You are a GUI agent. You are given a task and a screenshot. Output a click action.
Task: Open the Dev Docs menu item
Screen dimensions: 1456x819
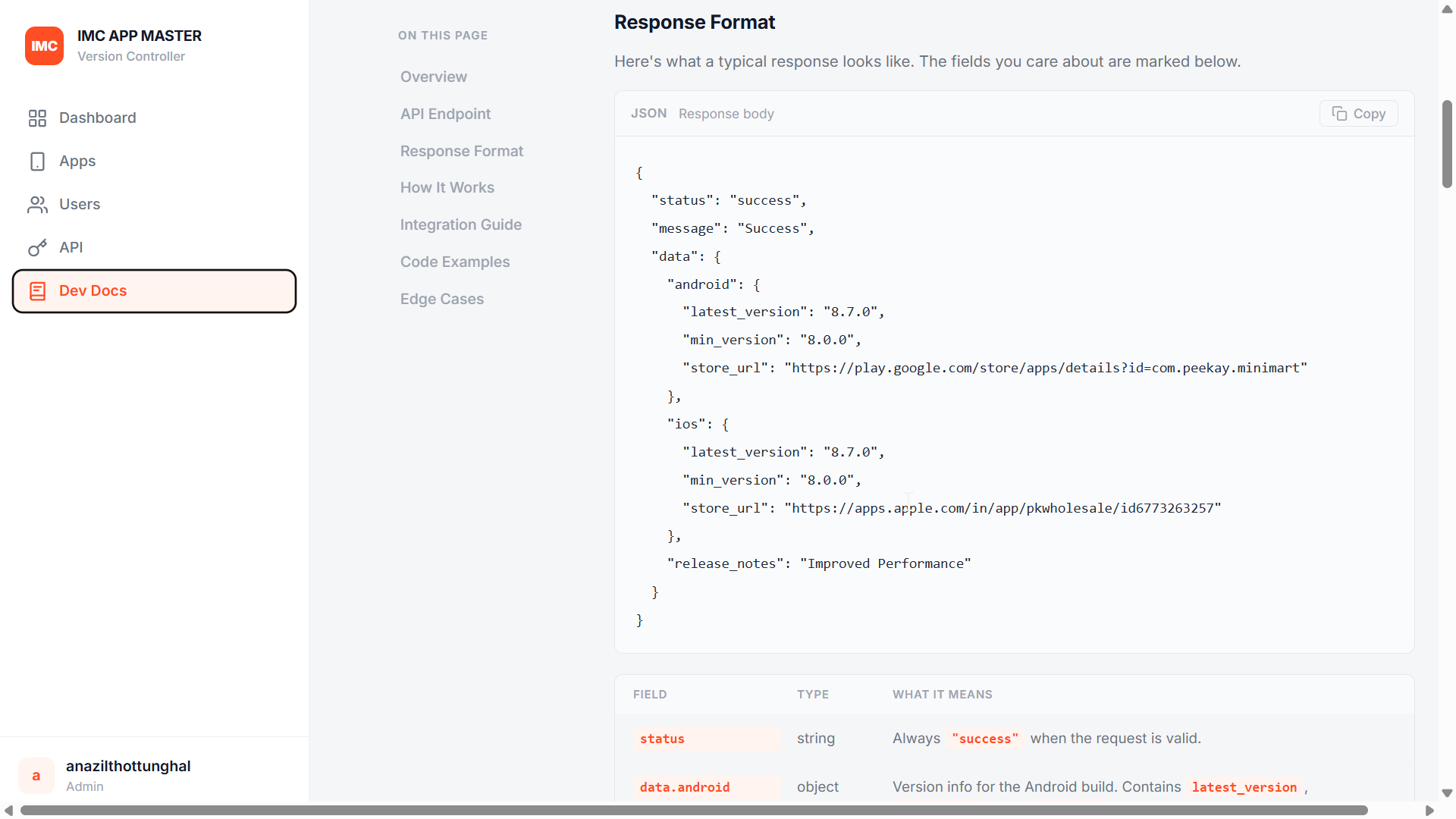point(154,290)
